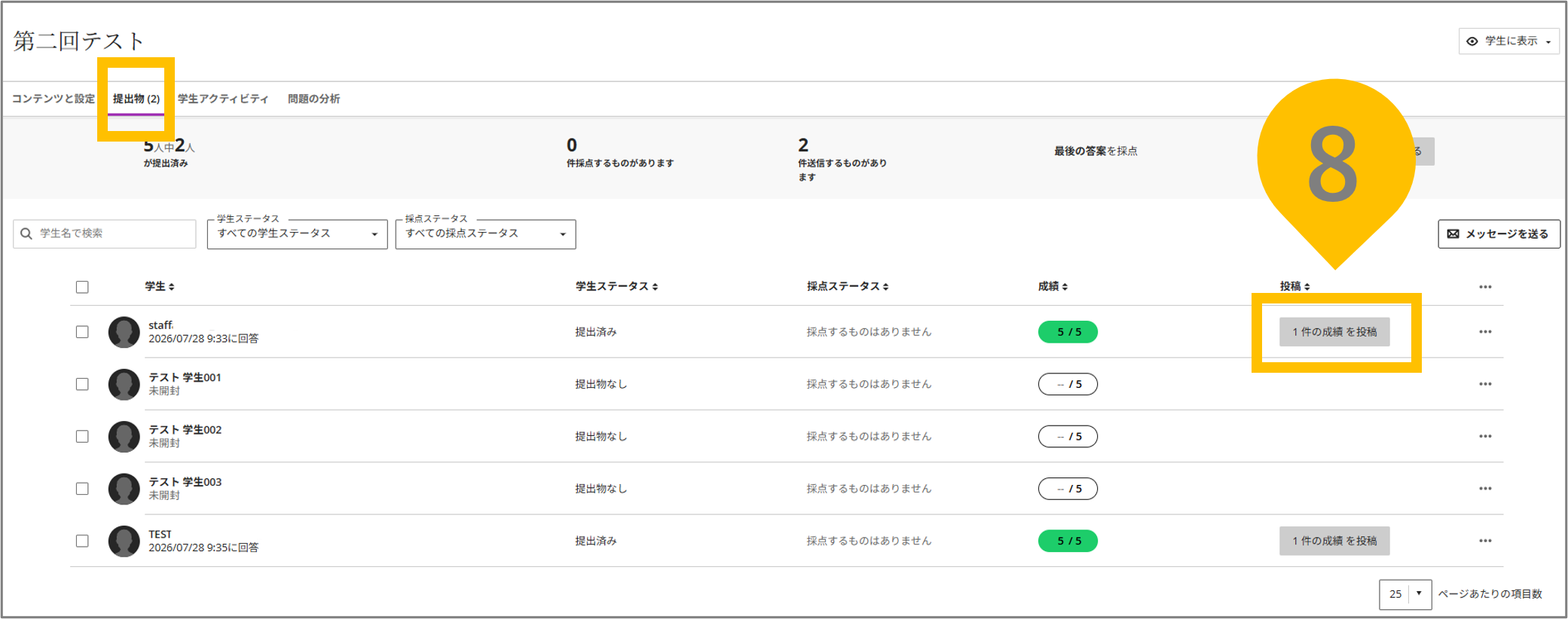
Task: Post grade for TEST via 1 件の成績を投稿
Action: 1334,541
